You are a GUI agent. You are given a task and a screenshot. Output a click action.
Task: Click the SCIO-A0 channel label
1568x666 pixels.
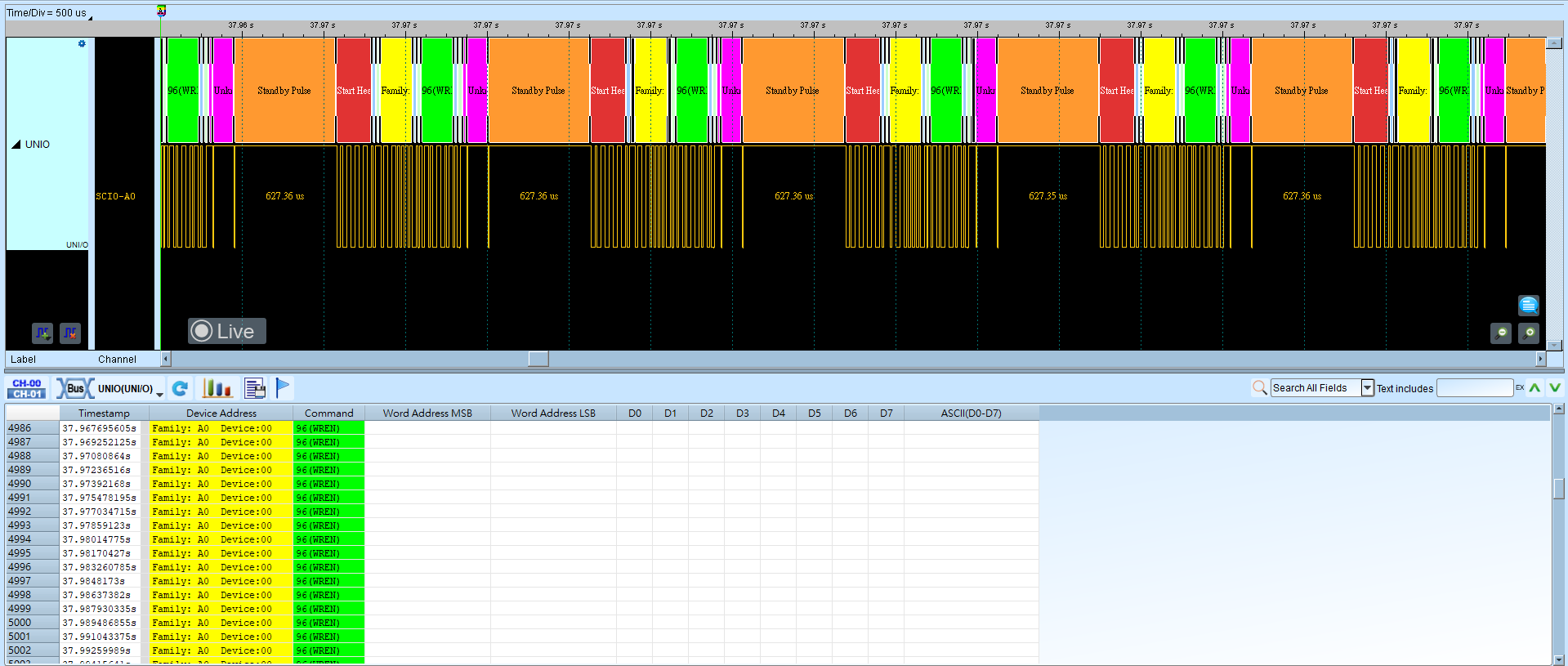click(x=115, y=197)
